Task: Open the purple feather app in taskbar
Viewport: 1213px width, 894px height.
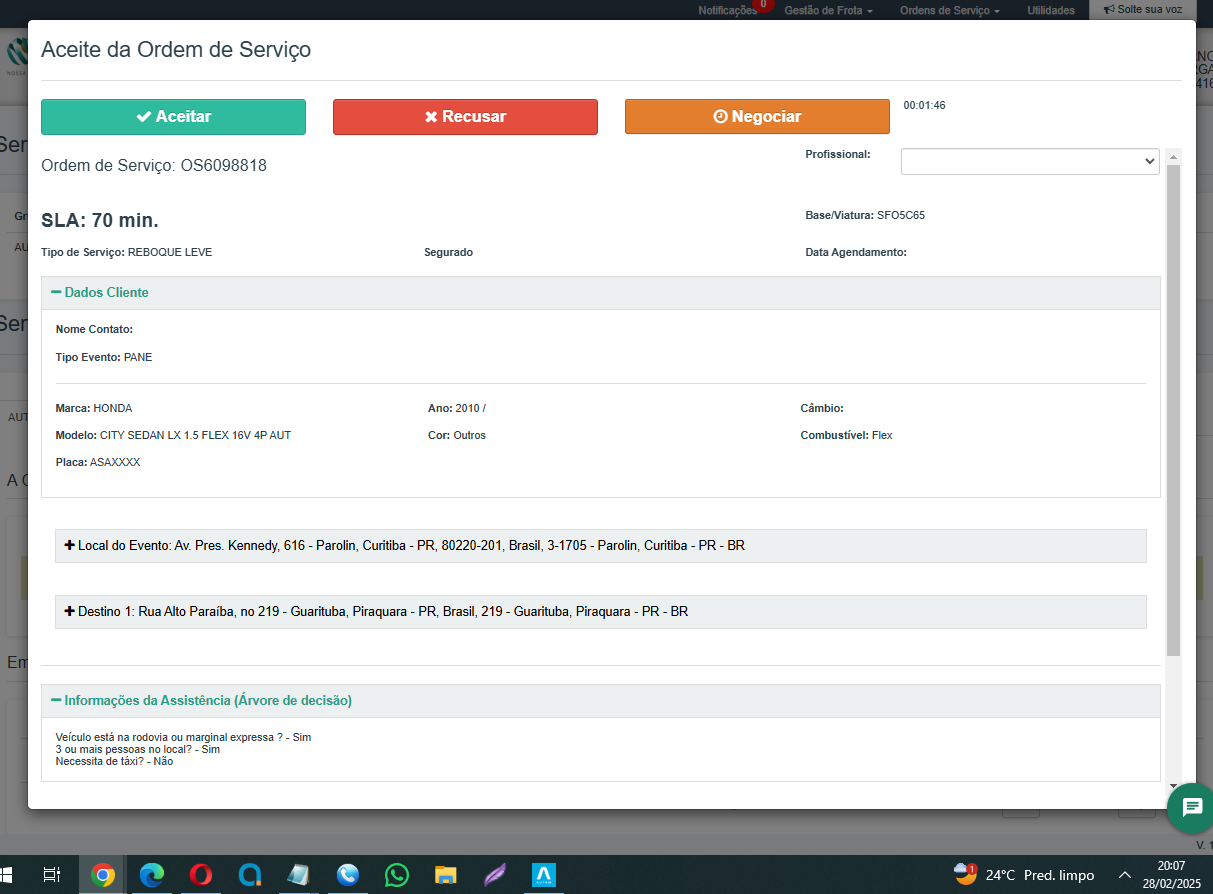Action: (495, 875)
